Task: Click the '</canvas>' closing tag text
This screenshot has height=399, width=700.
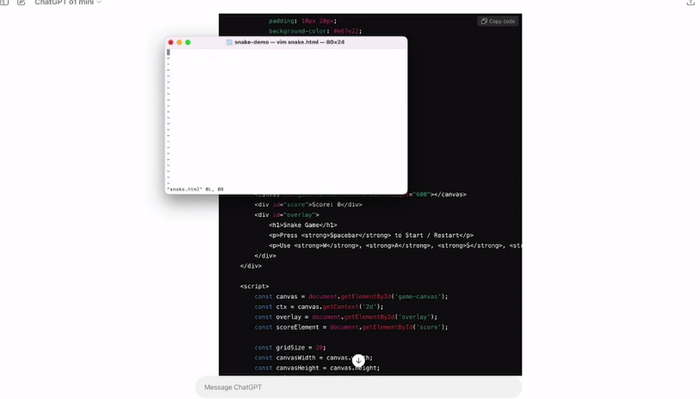Action: pyautogui.click(x=450, y=195)
